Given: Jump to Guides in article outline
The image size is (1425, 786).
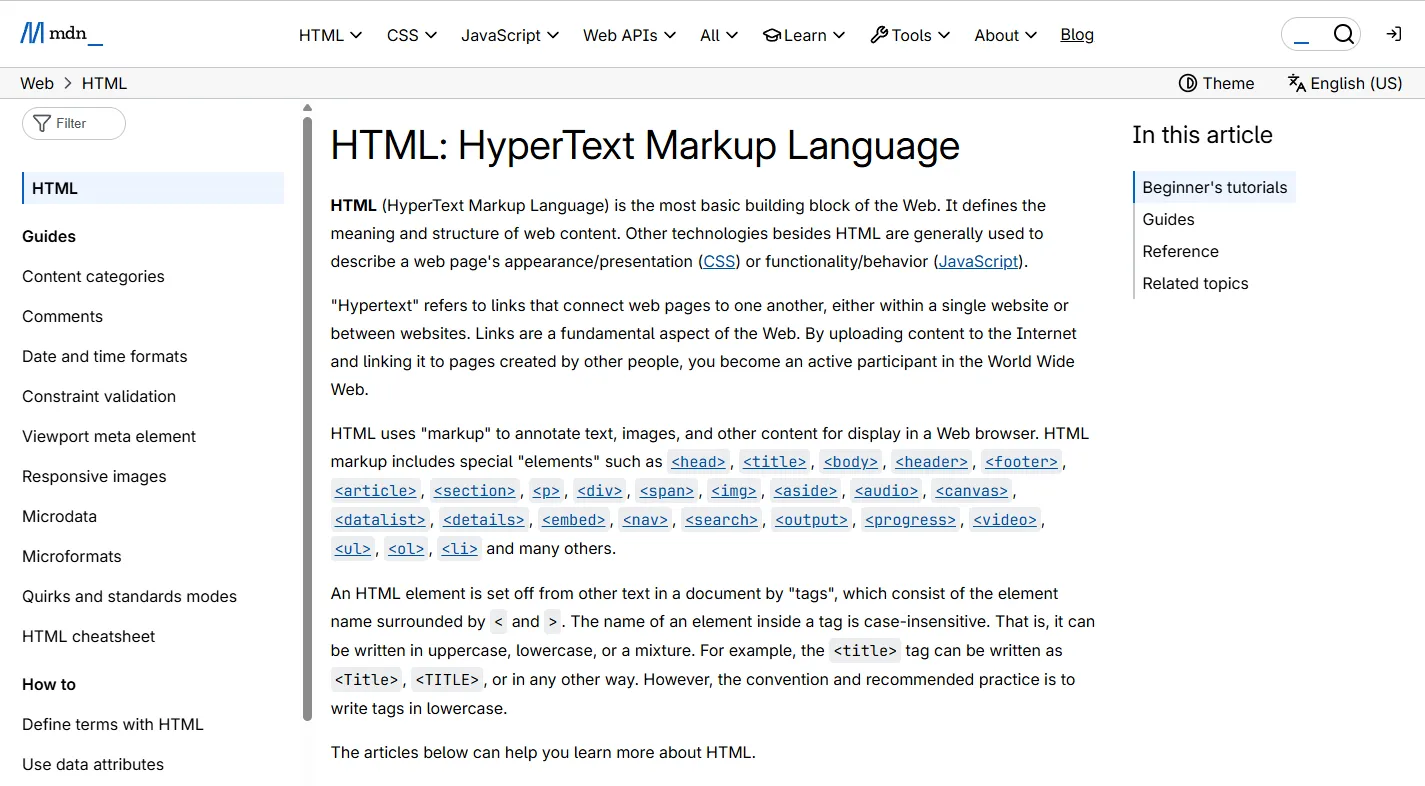Looking at the screenshot, I should (x=1168, y=219).
